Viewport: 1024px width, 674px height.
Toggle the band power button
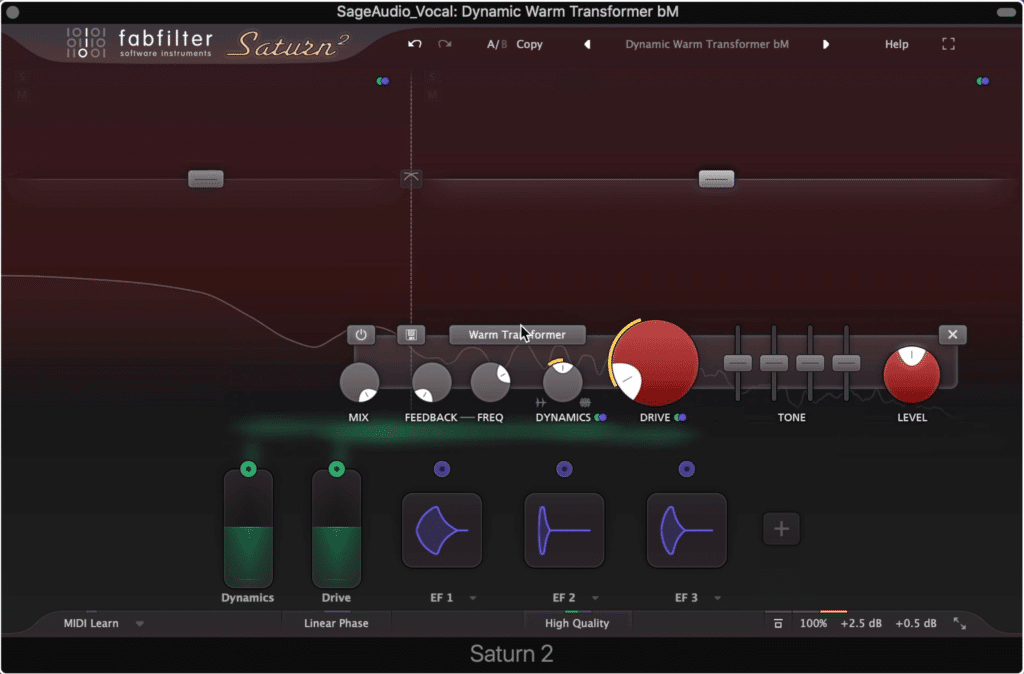(x=360, y=335)
